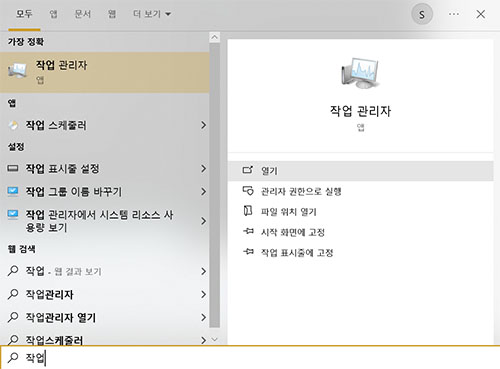Viewport: 500px width, 369px height.
Task: Select 작업 - 웹 결과 보기 suggestion
Action: (x=105, y=271)
